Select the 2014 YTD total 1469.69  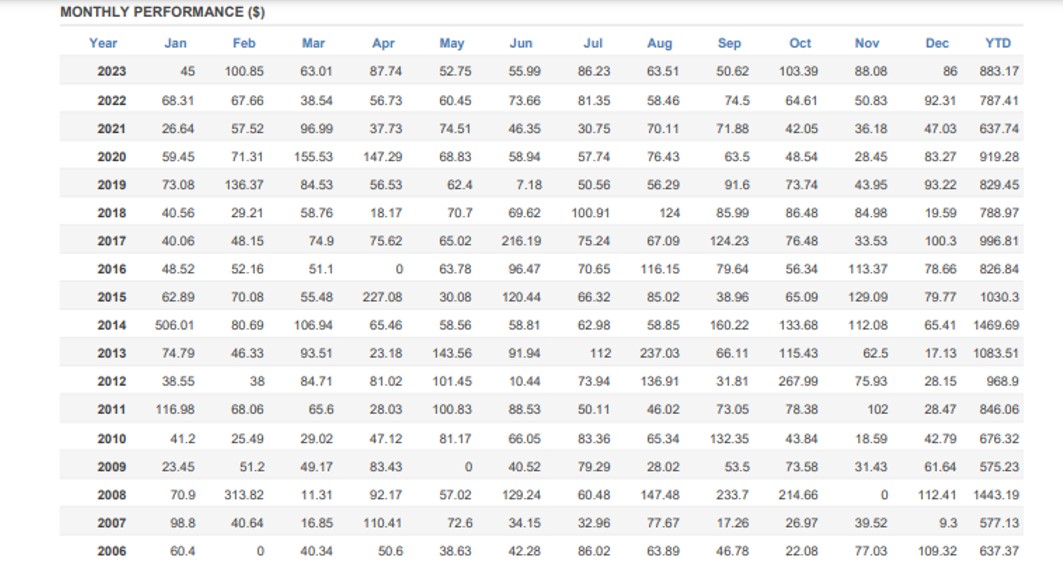pos(996,325)
